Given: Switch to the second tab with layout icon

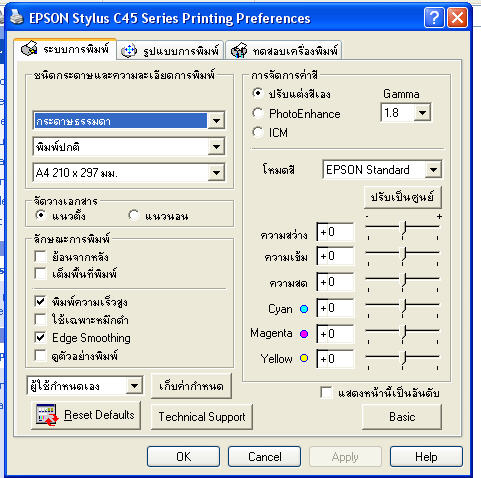Looking at the screenshot, I should click(x=170, y=51).
